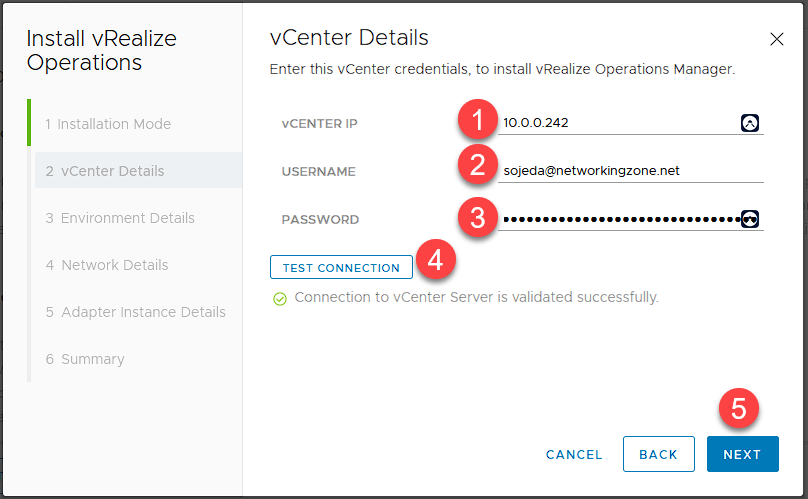Click the red step 1 callout badge

478,122
